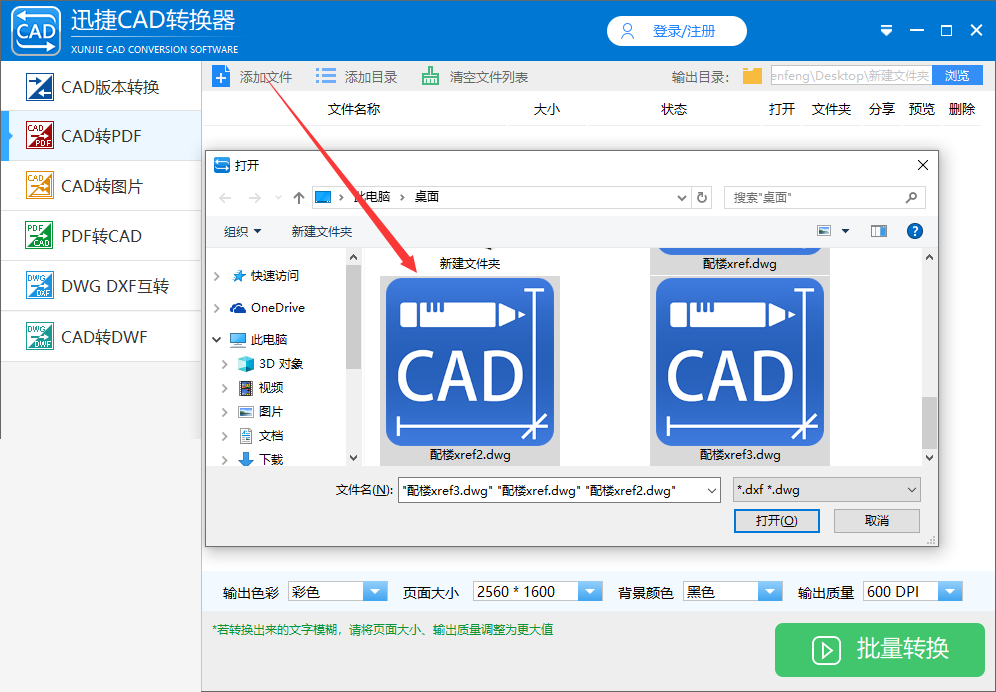This screenshot has height=692, width=996.
Task: Refresh the folder view
Action: [x=702, y=198]
